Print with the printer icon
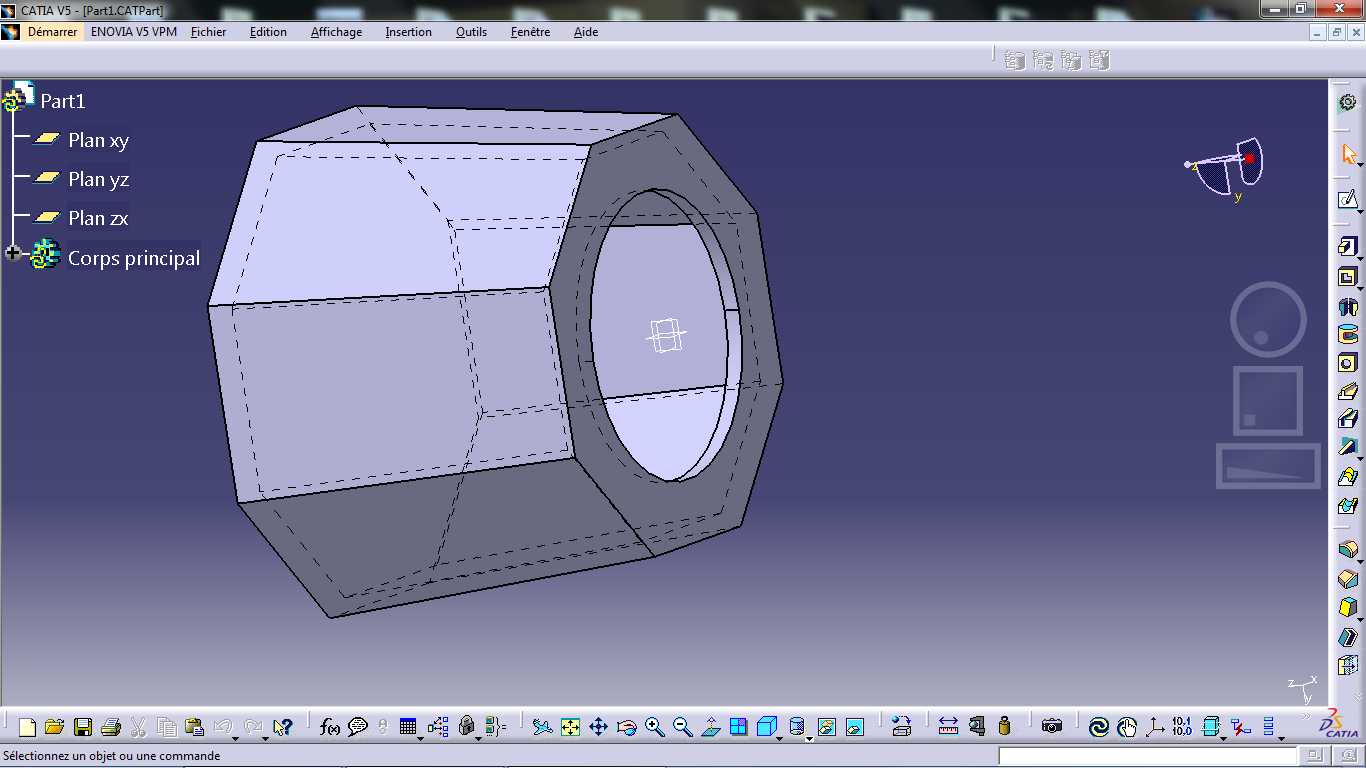 (x=110, y=727)
